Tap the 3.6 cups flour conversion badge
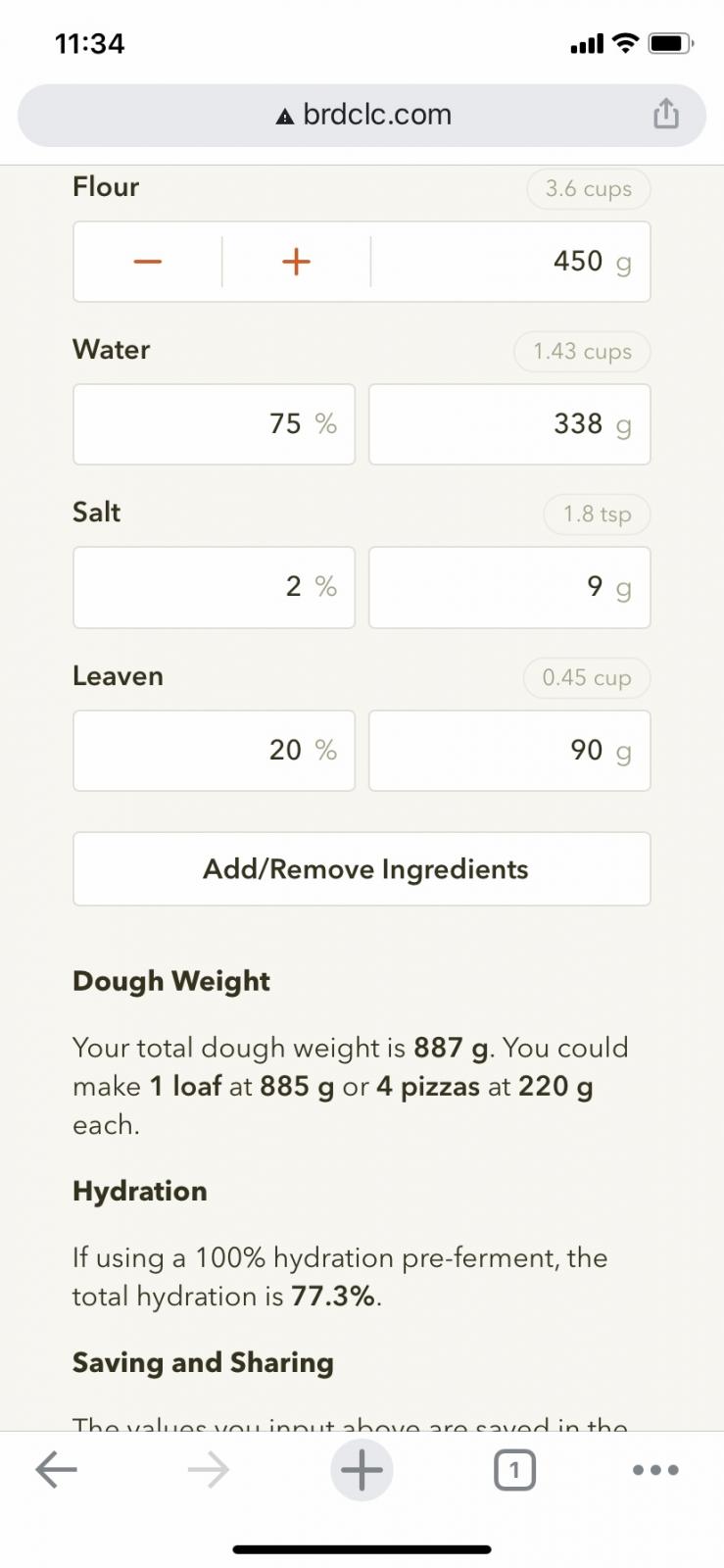The width and height of the screenshot is (724, 1568). (588, 189)
